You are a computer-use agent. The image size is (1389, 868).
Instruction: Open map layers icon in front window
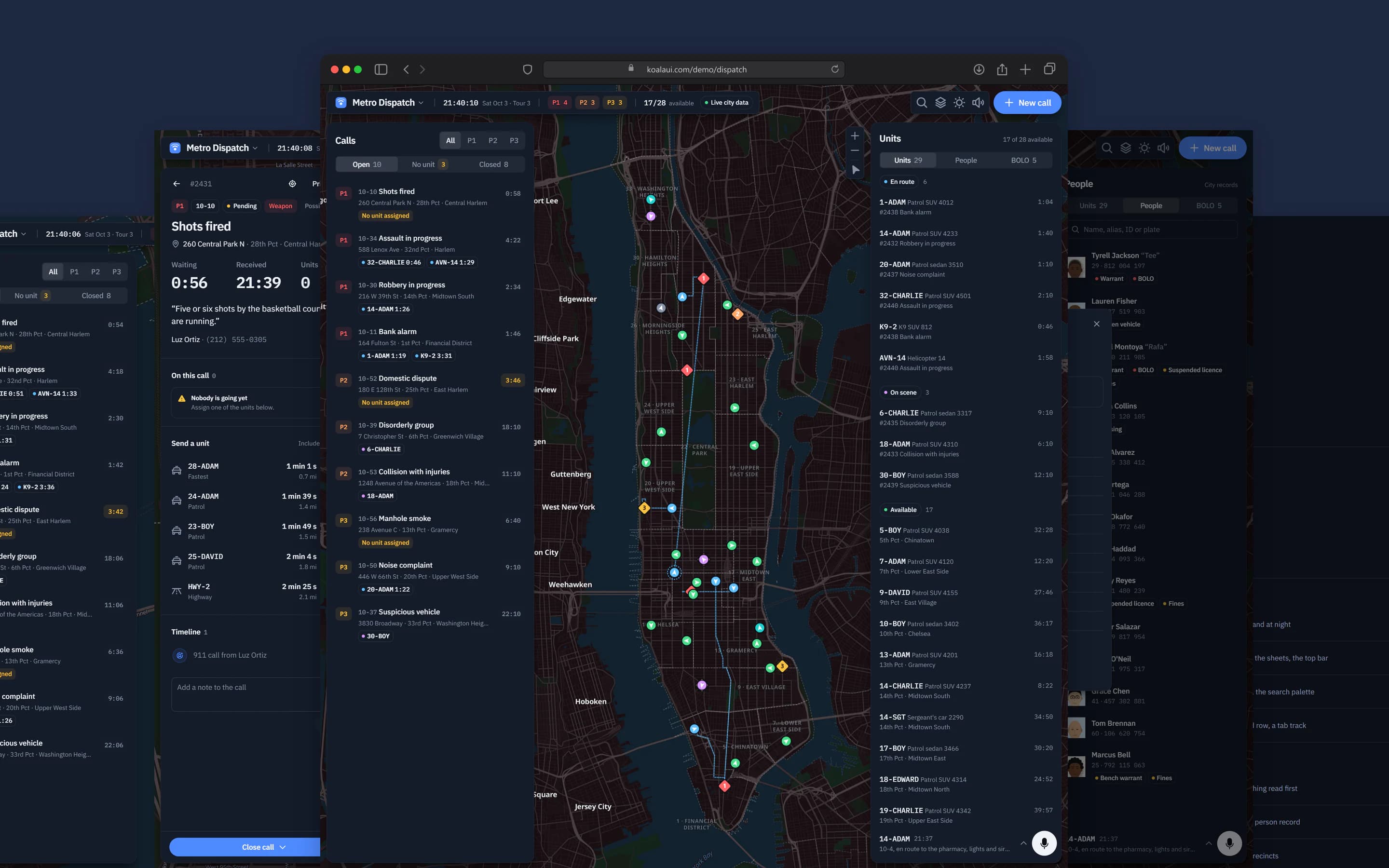pos(940,103)
